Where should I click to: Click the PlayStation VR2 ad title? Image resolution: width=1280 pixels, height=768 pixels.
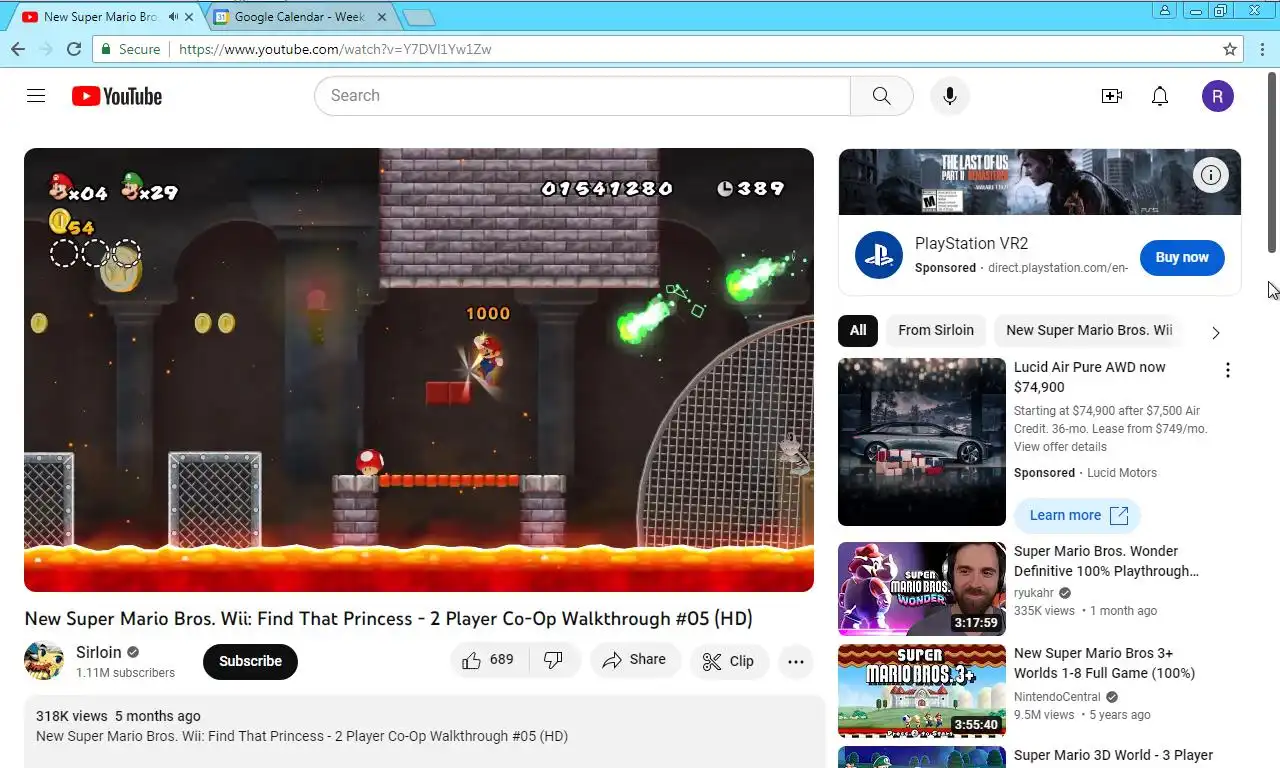pyautogui.click(x=971, y=243)
